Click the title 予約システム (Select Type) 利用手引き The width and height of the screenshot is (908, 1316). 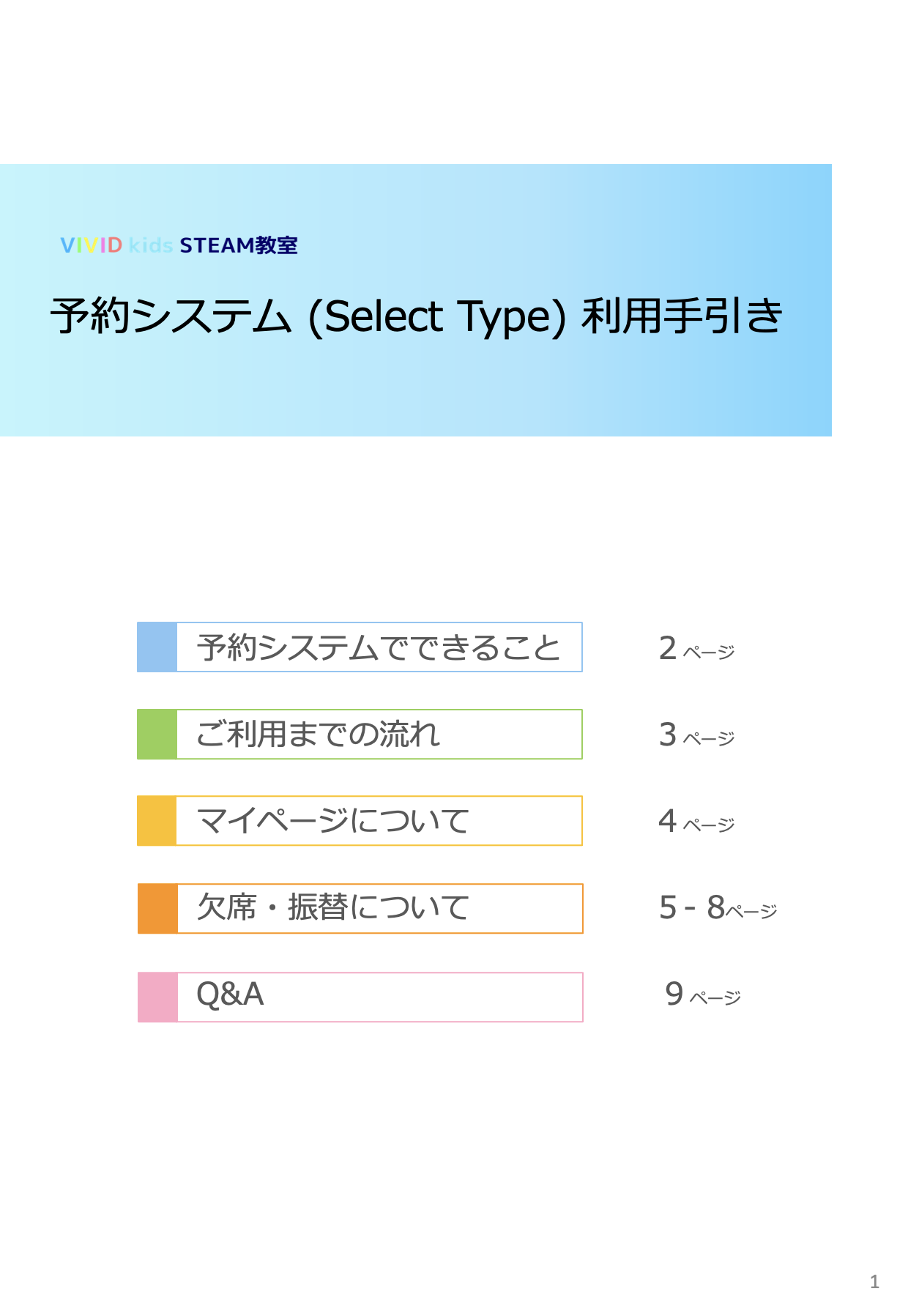pyautogui.click(x=417, y=316)
